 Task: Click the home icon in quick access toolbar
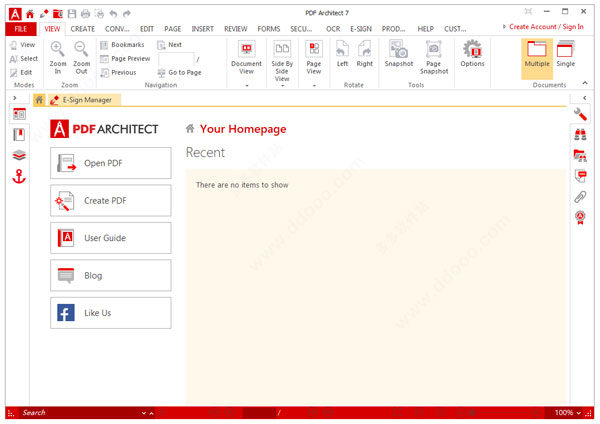click(30, 14)
